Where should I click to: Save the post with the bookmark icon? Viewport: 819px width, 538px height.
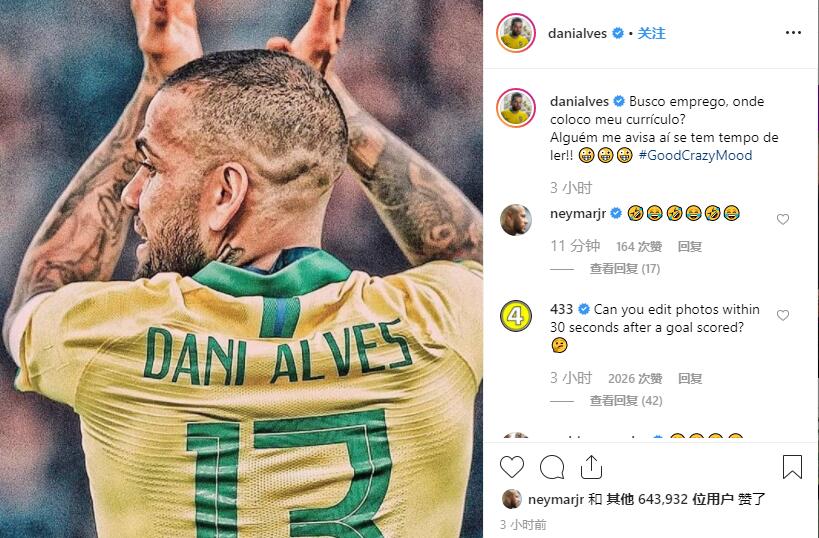(x=792, y=467)
